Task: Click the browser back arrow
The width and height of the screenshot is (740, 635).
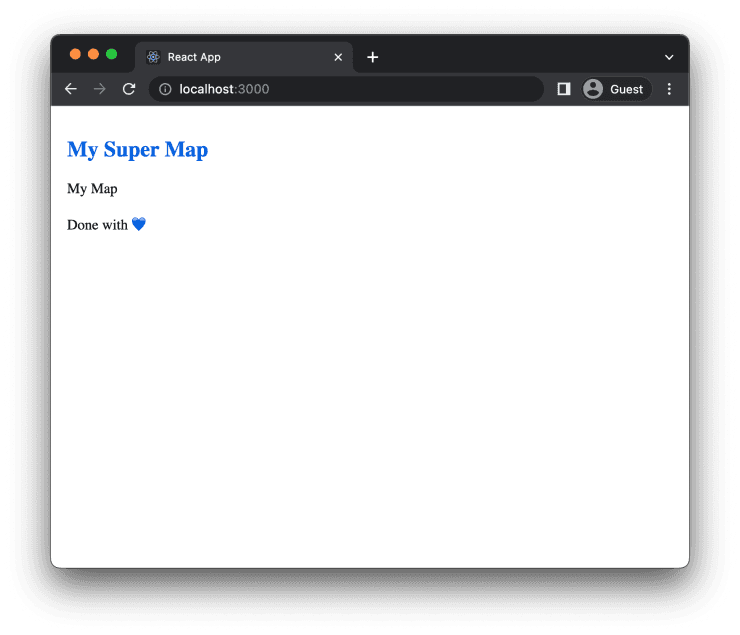Action: (71, 89)
